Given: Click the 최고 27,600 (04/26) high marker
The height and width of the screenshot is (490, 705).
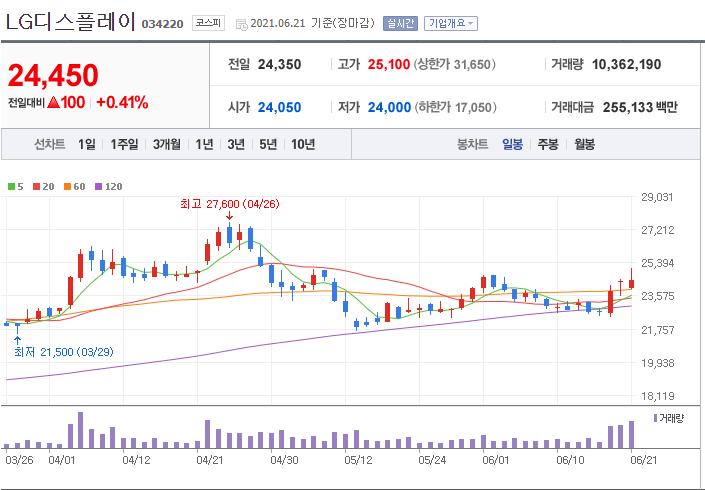Looking at the screenshot, I should point(230,204).
